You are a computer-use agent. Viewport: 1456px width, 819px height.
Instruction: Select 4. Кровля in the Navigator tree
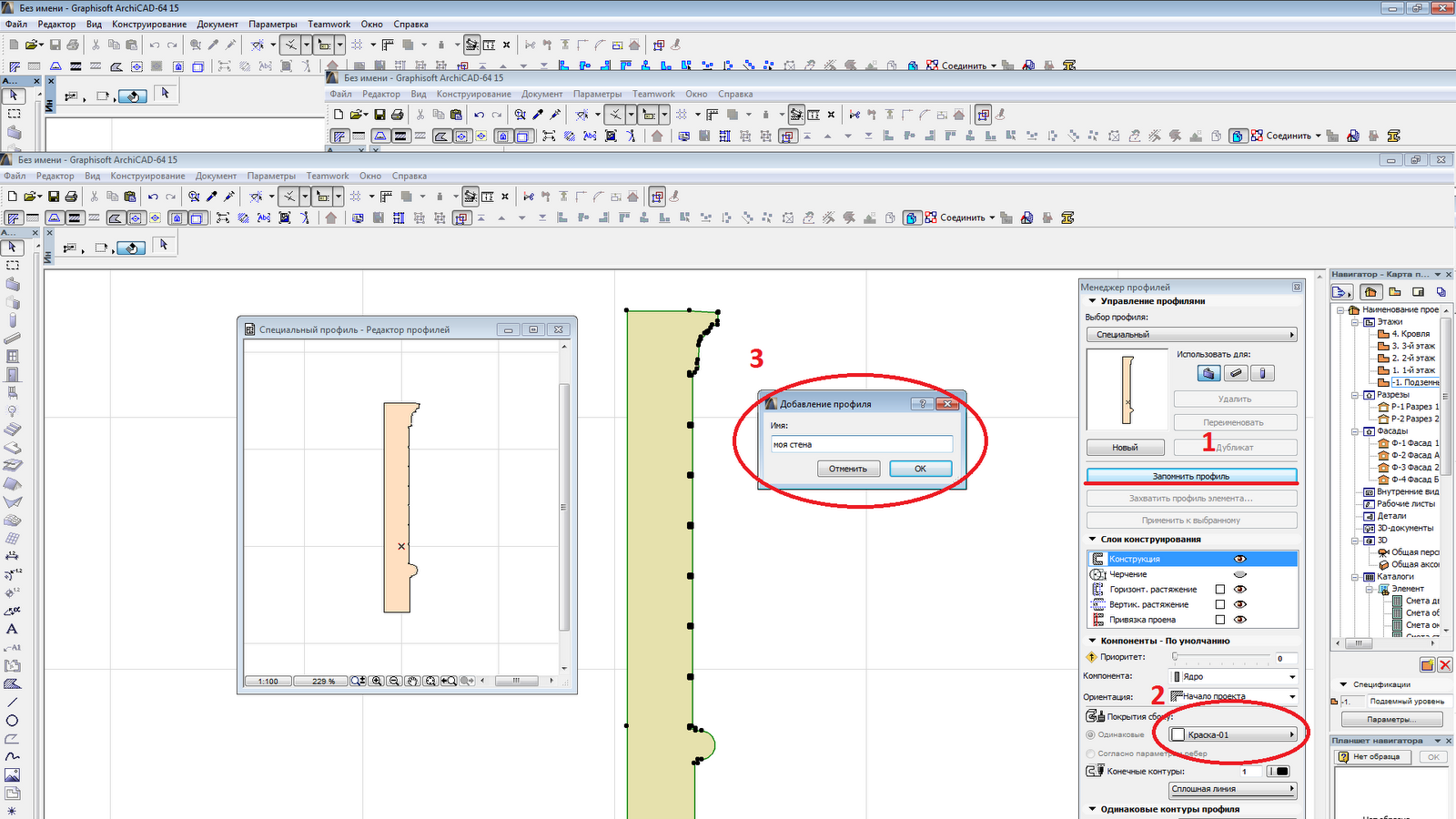coord(1410,334)
